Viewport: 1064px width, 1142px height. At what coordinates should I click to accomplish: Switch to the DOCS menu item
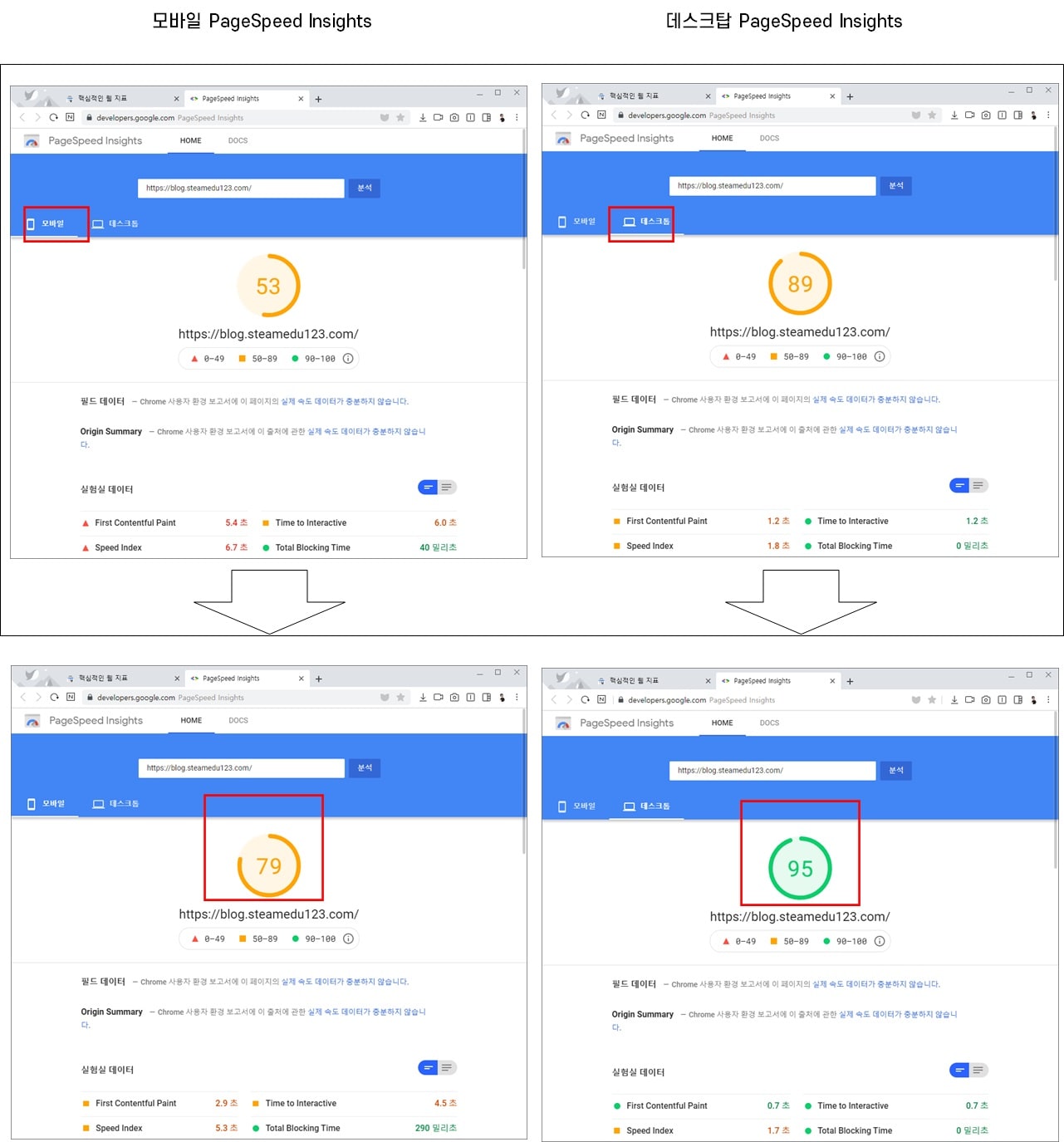click(x=237, y=140)
